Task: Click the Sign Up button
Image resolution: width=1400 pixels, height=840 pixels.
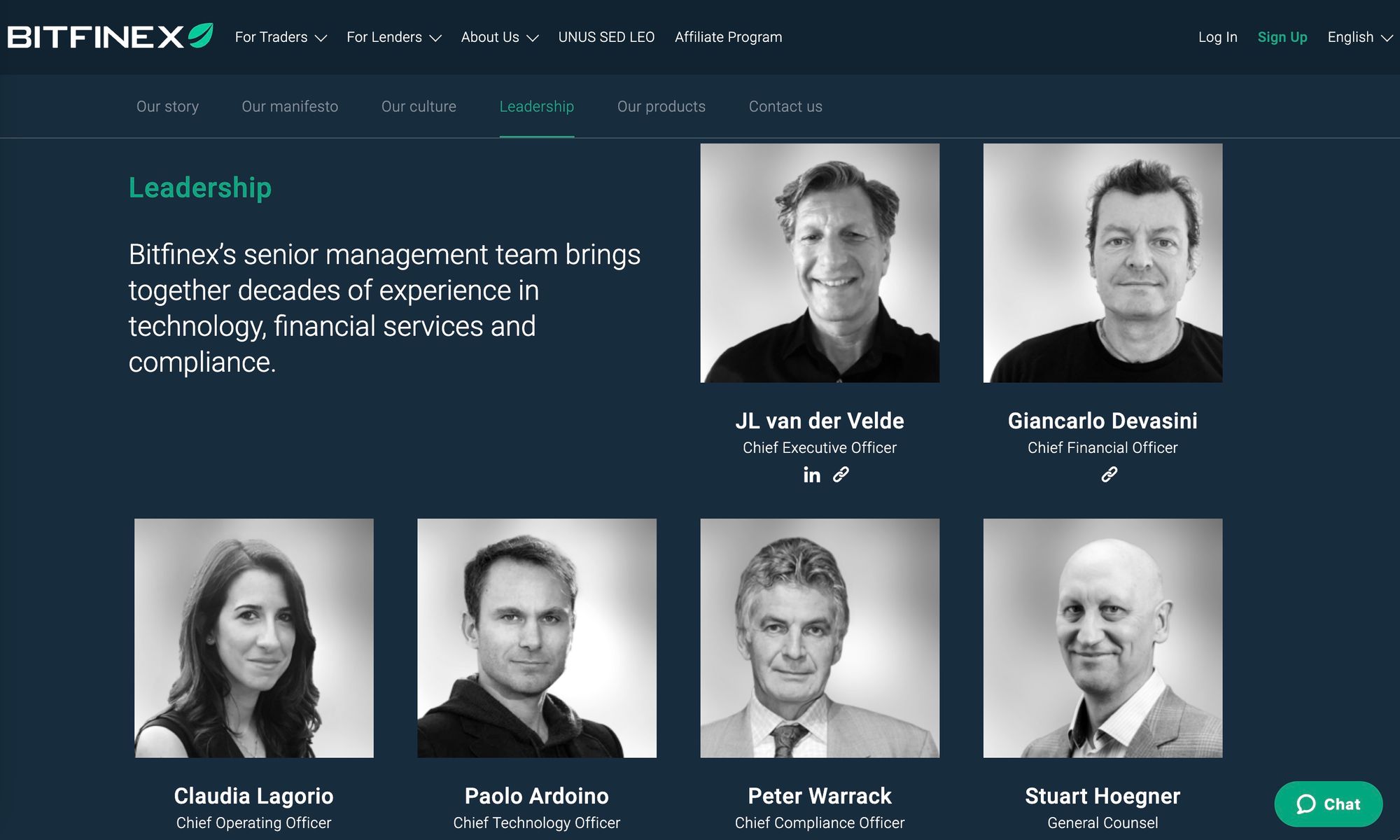Action: (x=1283, y=37)
